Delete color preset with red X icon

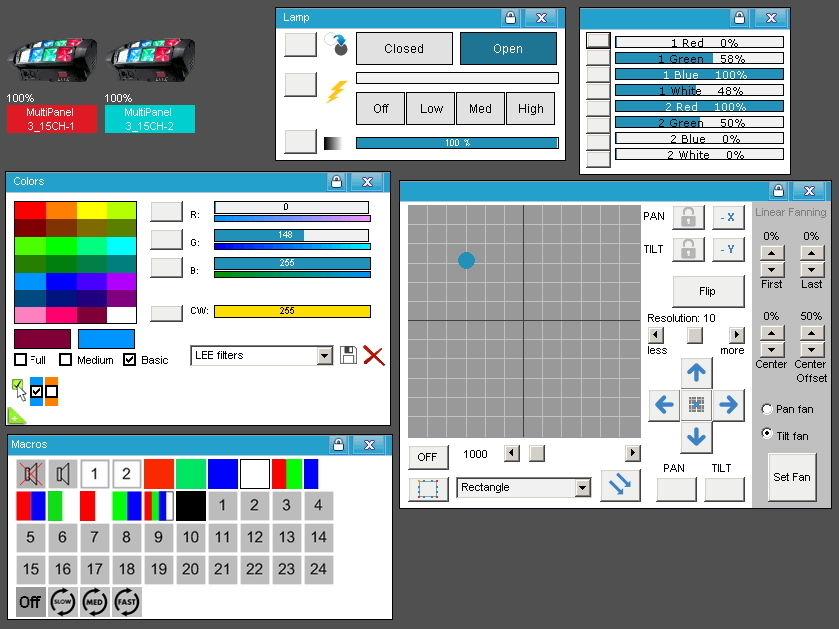(373, 355)
